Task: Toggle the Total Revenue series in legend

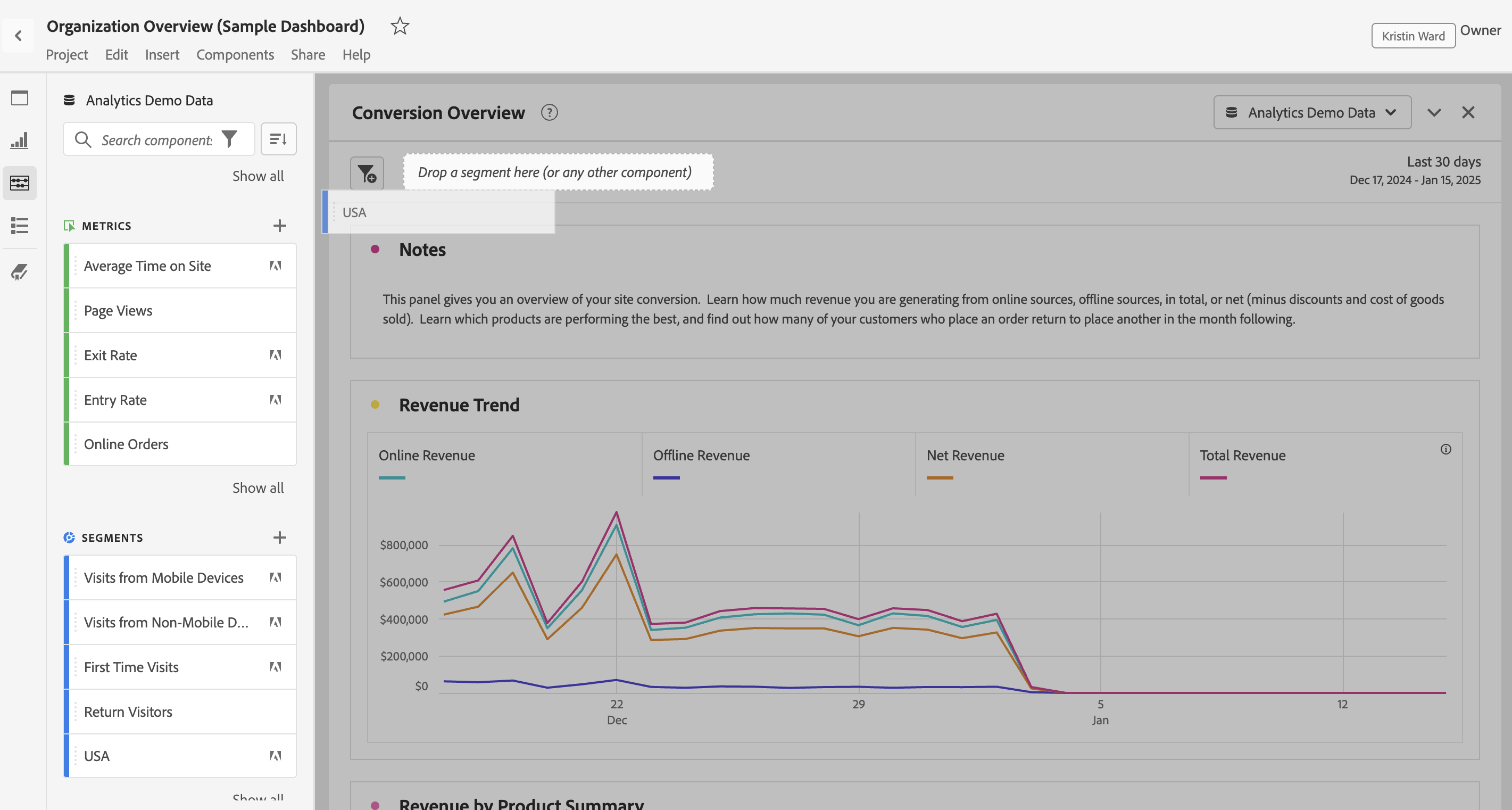Action: 1242,456
